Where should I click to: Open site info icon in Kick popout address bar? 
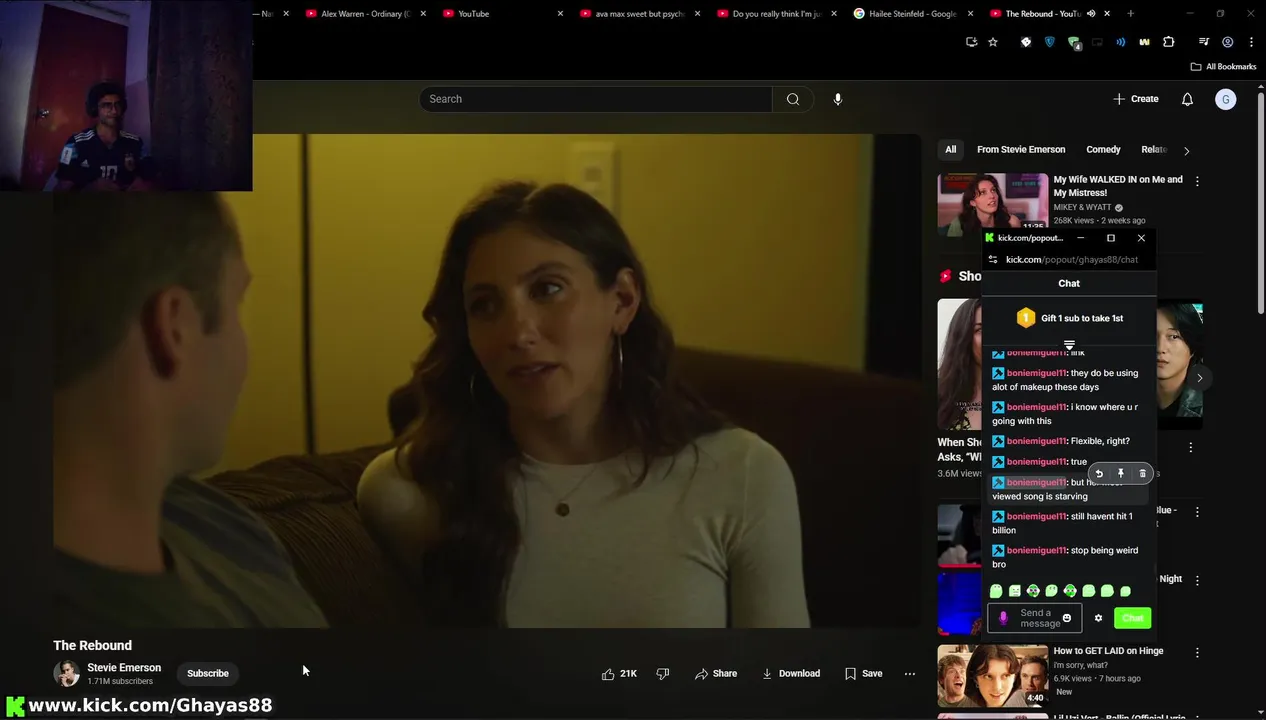[993, 260]
